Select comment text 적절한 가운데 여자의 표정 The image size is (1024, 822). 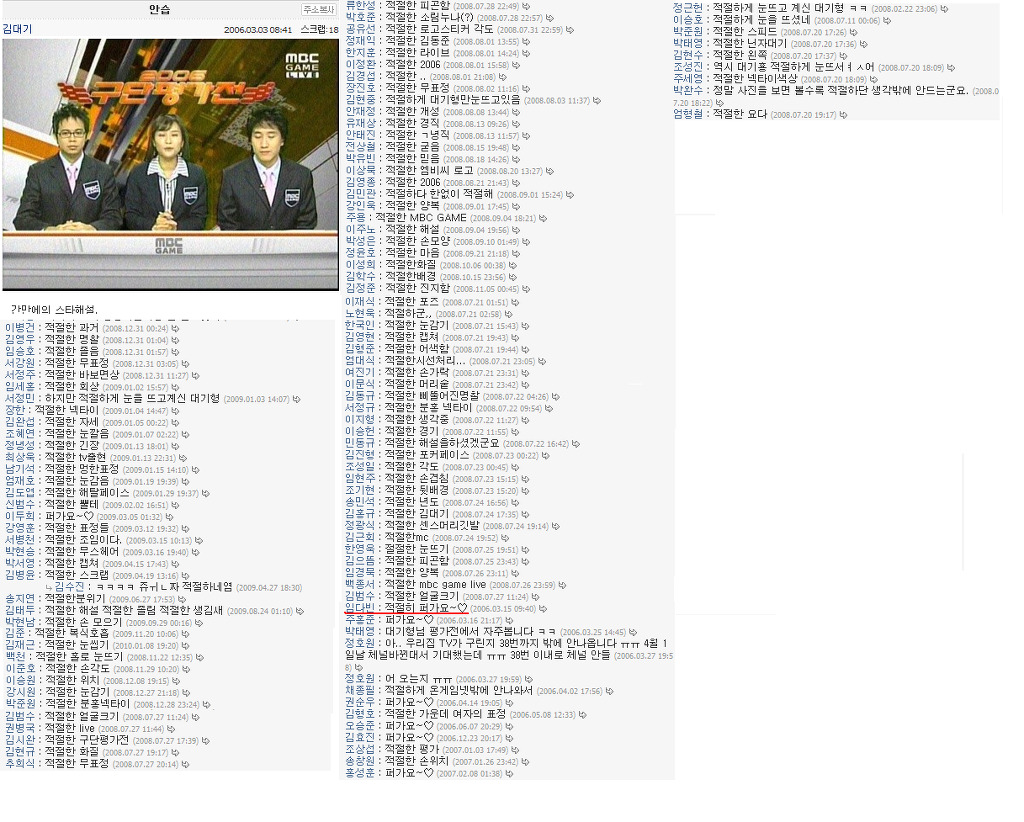(x=445, y=714)
